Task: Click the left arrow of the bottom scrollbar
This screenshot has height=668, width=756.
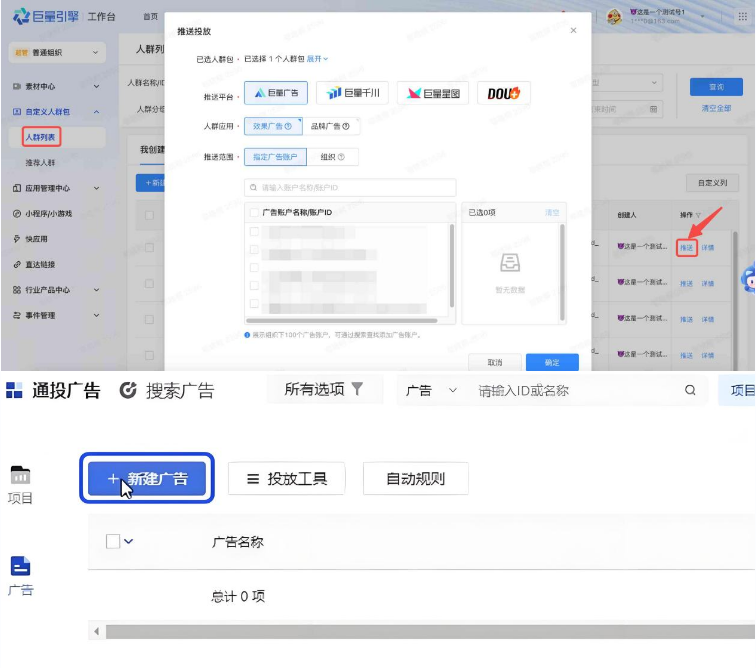Action: point(96,631)
